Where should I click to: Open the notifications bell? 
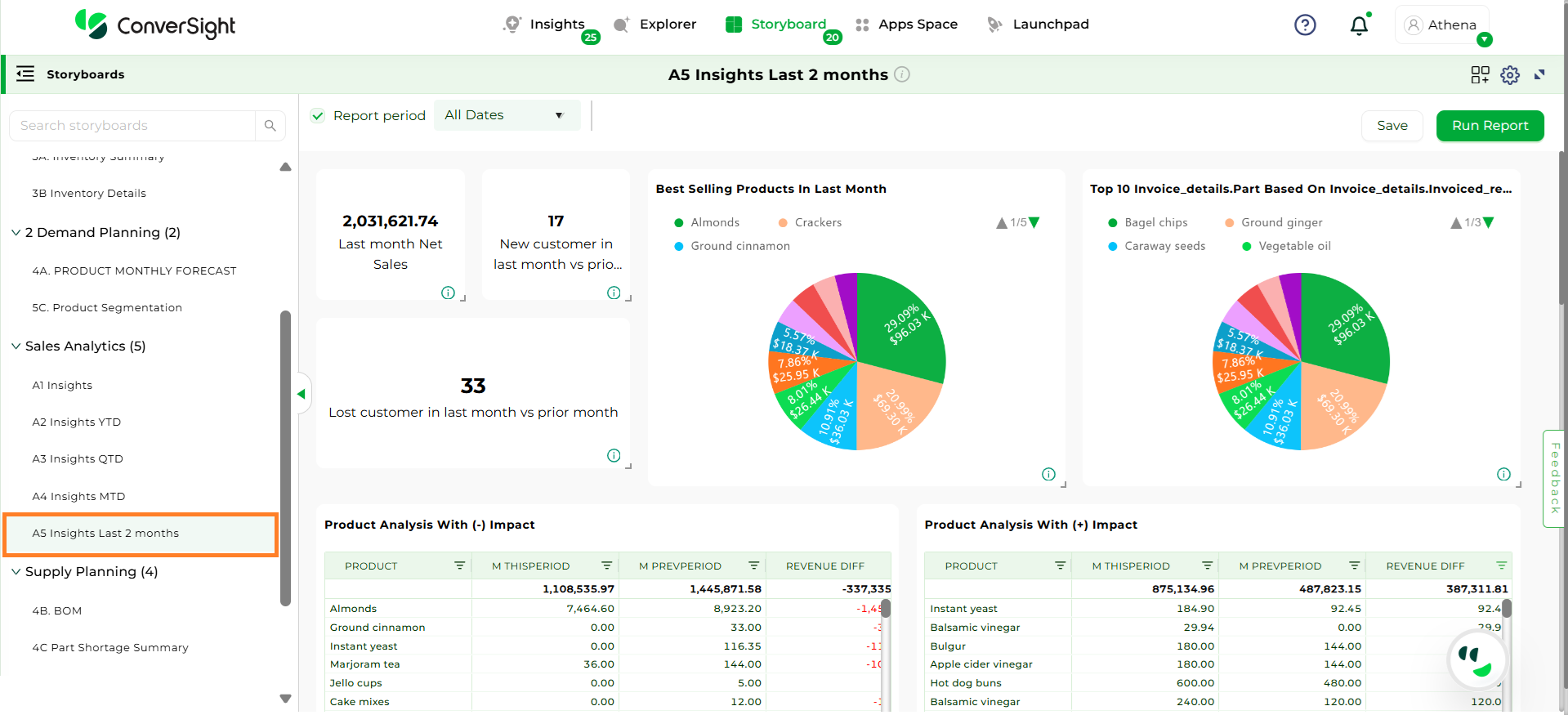(x=1359, y=25)
